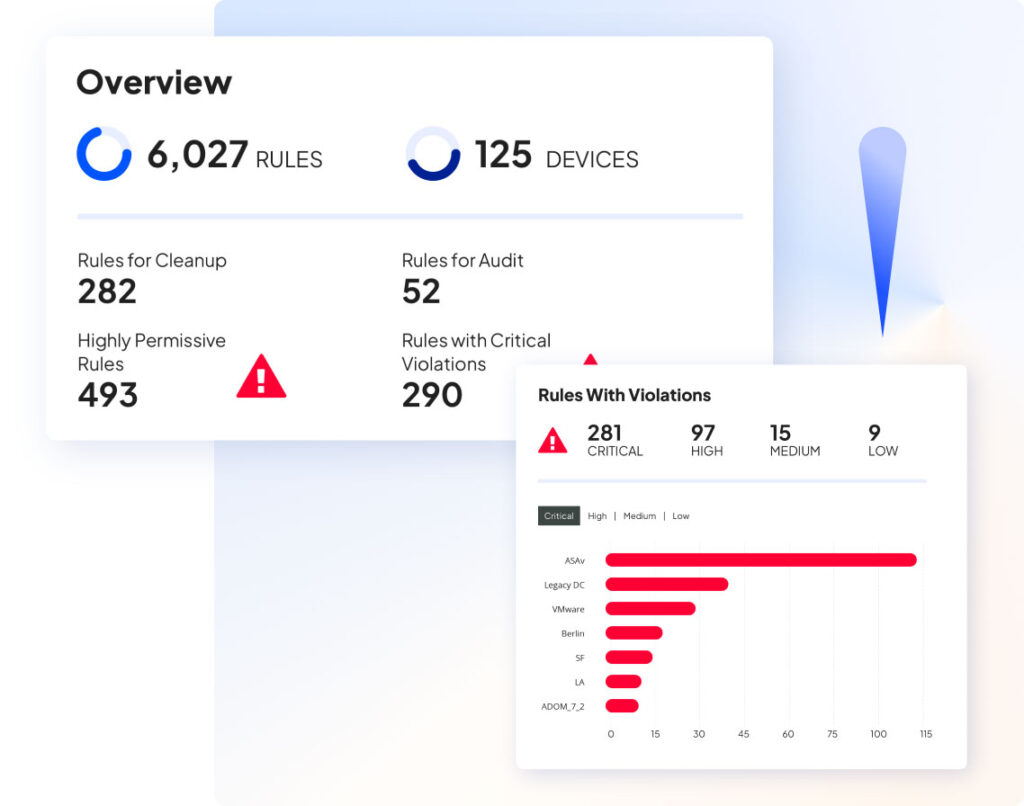Viewport: 1024px width, 806px height.
Task: Open the Rules for Cleanup count 282
Action: (x=107, y=291)
